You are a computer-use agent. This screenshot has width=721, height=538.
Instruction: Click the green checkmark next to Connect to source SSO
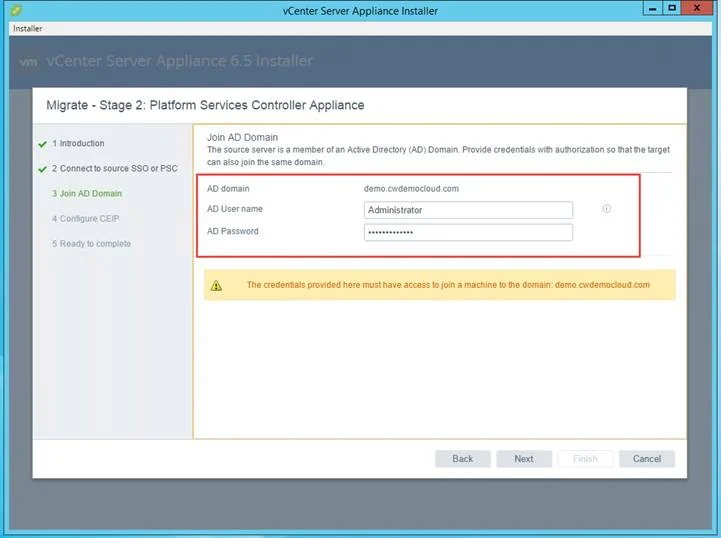tap(43, 169)
